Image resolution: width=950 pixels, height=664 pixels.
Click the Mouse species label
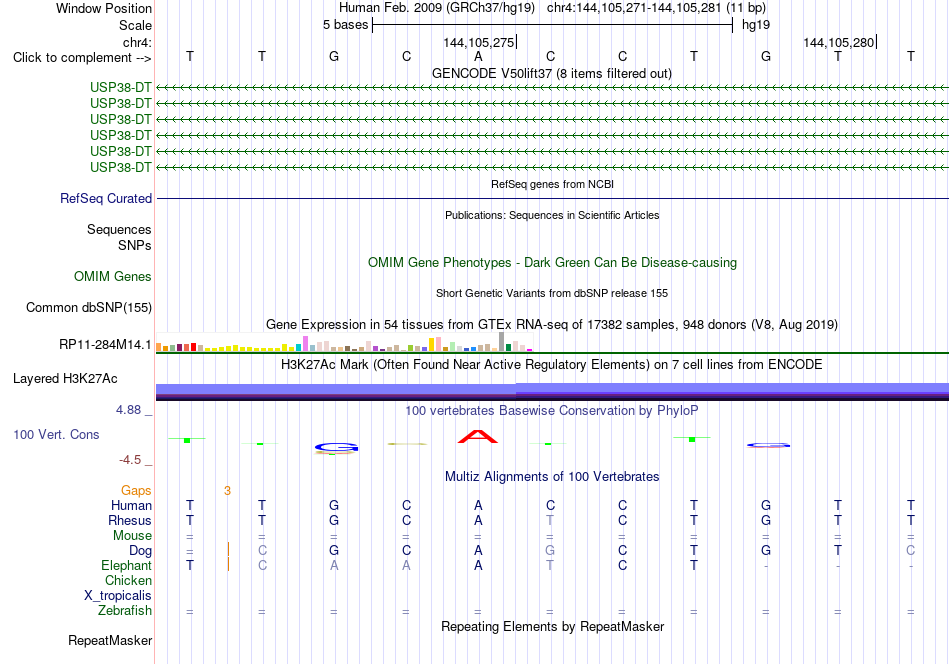click(x=132, y=536)
